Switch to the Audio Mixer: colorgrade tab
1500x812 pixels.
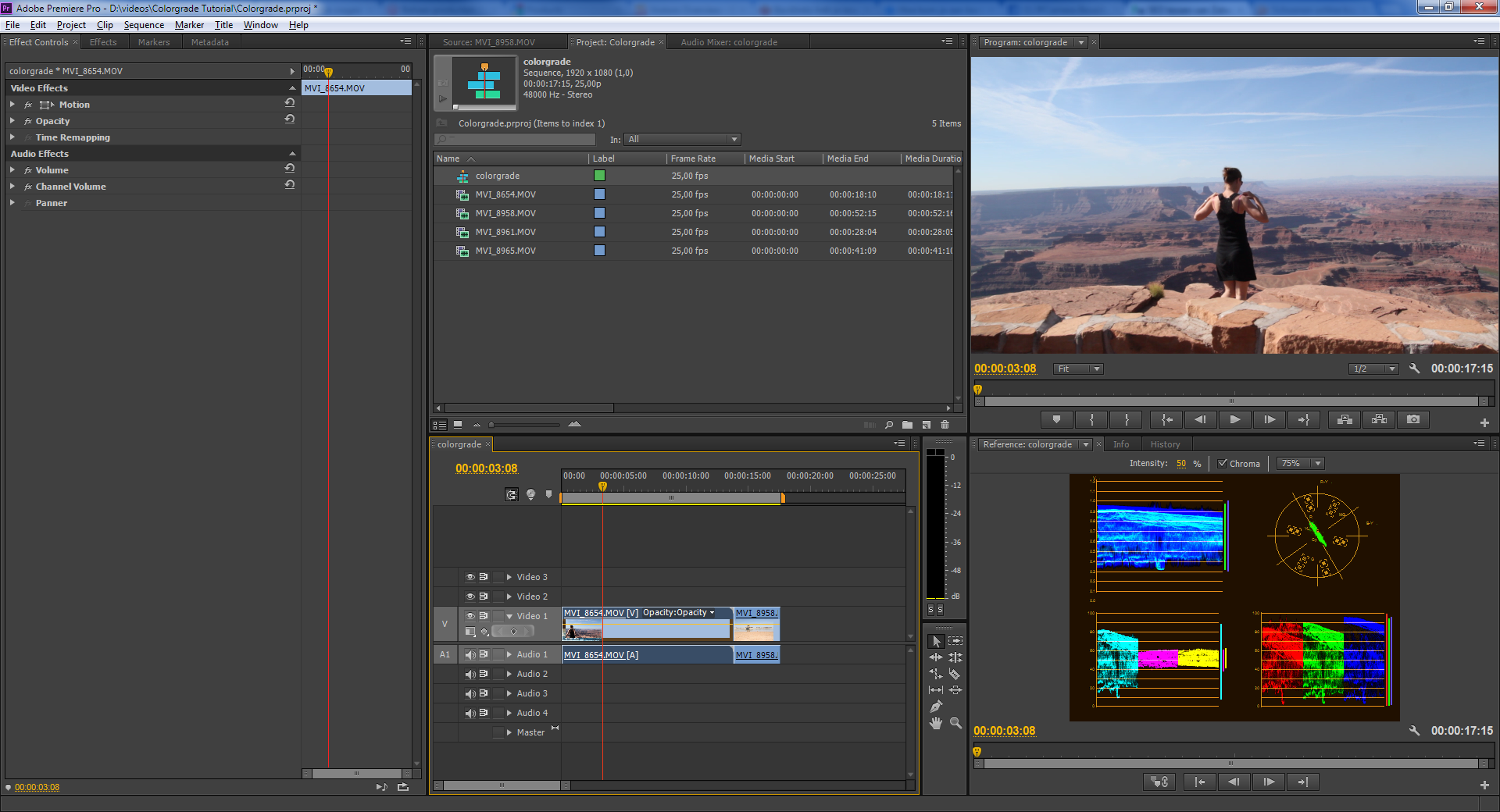pyautogui.click(x=729, y=42)
